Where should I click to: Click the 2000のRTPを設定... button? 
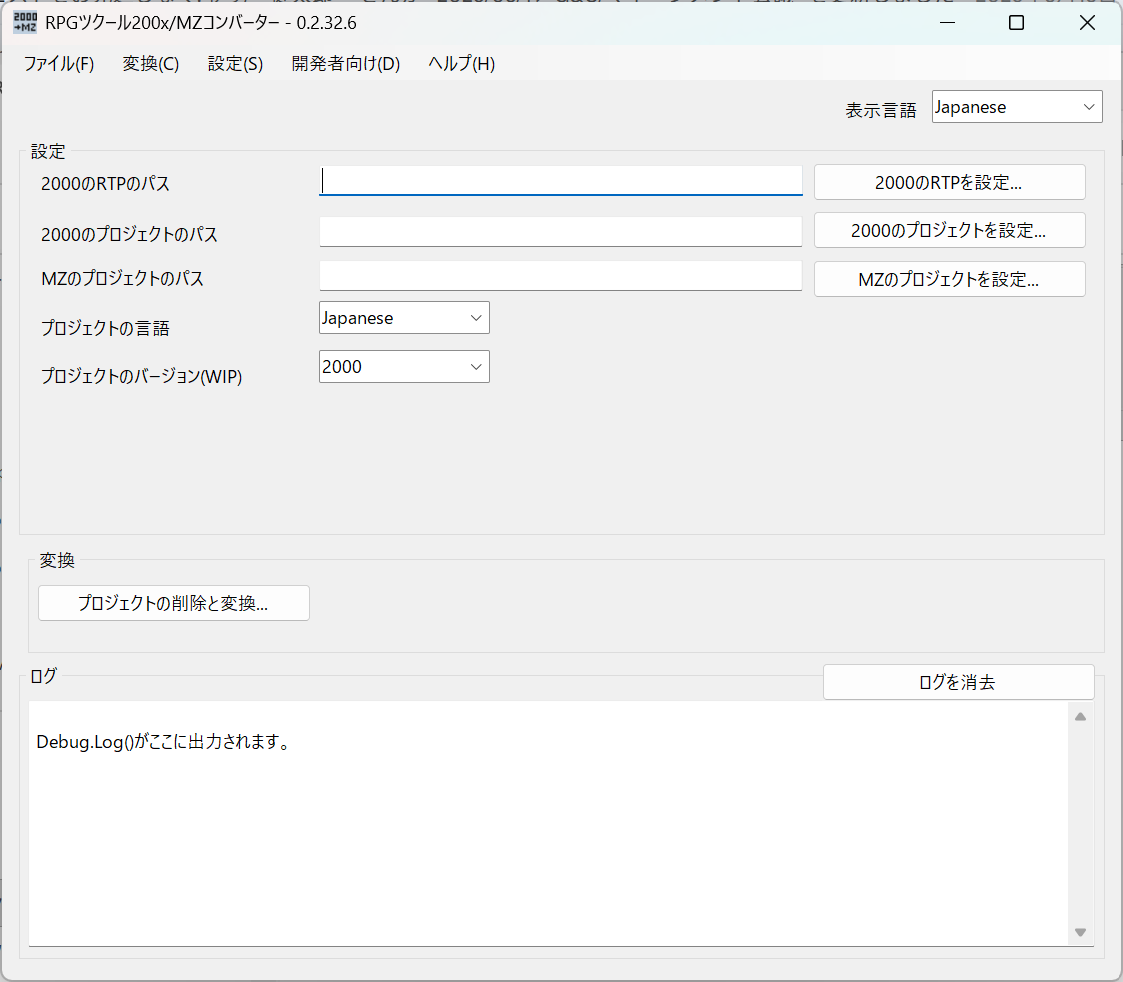coord(949,182)
